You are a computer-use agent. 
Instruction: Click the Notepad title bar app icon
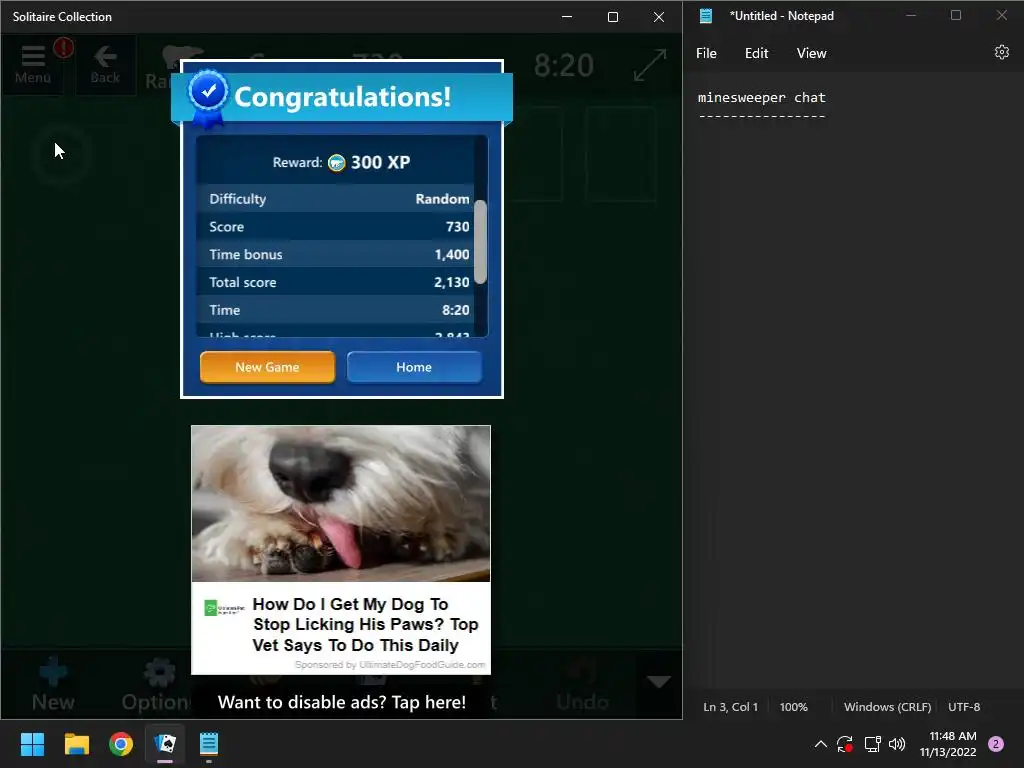click(706, 16)
